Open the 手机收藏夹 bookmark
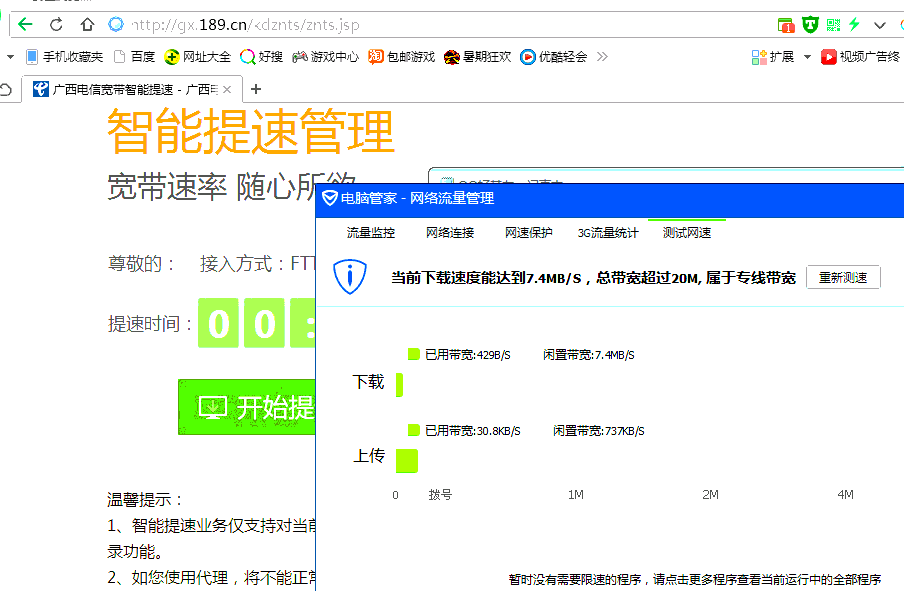904x591 pixels. [65, 57]
